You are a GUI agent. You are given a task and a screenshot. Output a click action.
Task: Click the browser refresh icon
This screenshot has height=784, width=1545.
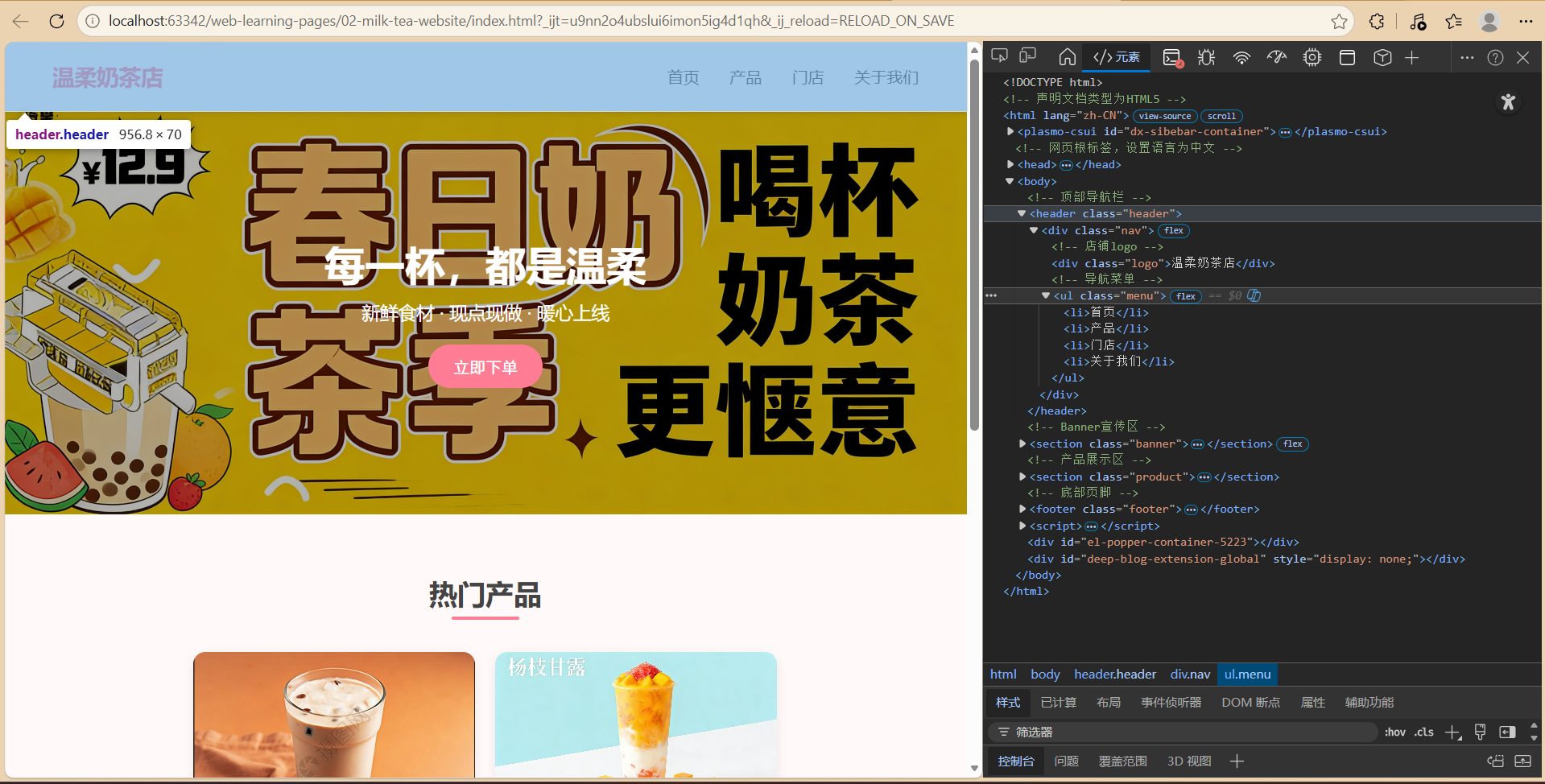coord(56,21)
